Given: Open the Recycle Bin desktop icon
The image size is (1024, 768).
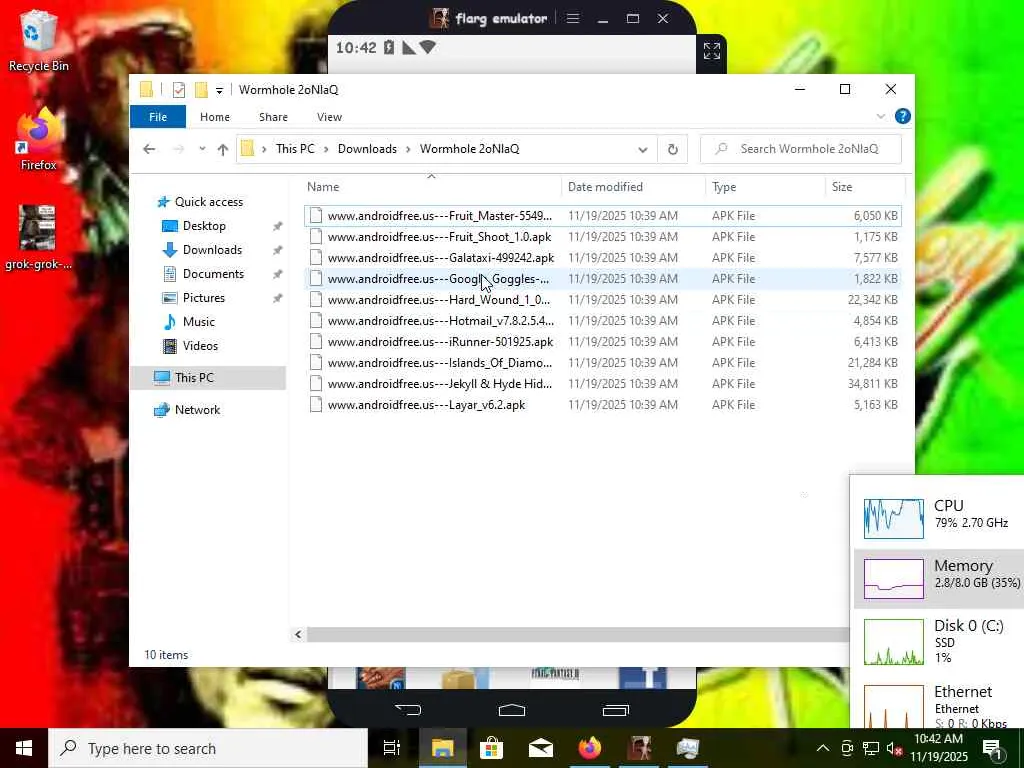Looking at the screenshot, I should (38, 40).
